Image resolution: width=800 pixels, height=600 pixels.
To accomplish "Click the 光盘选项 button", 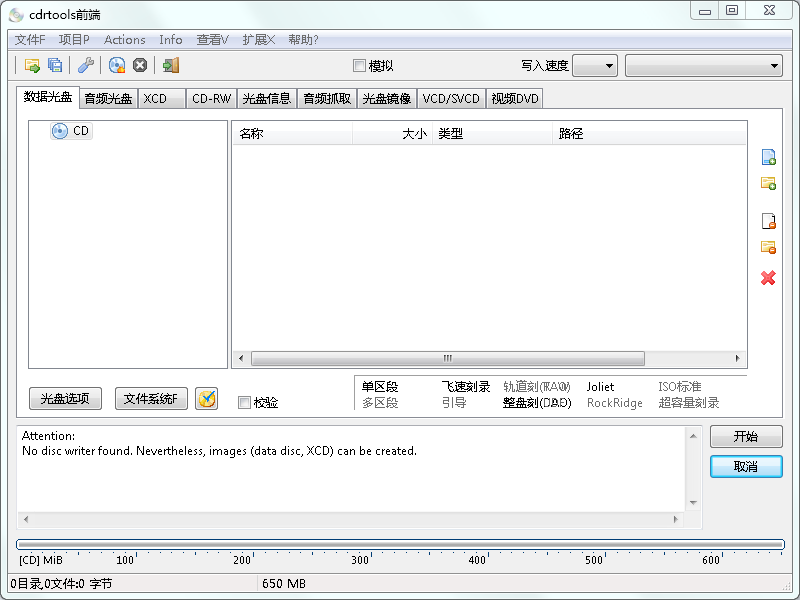I will pyautogui.click(x=65, y=399).
